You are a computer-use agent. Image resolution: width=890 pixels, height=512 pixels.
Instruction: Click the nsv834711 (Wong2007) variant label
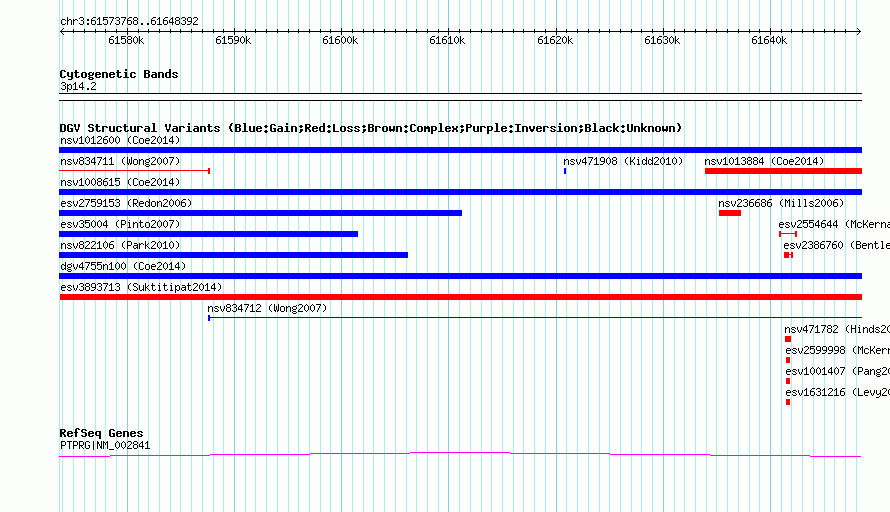120,161
